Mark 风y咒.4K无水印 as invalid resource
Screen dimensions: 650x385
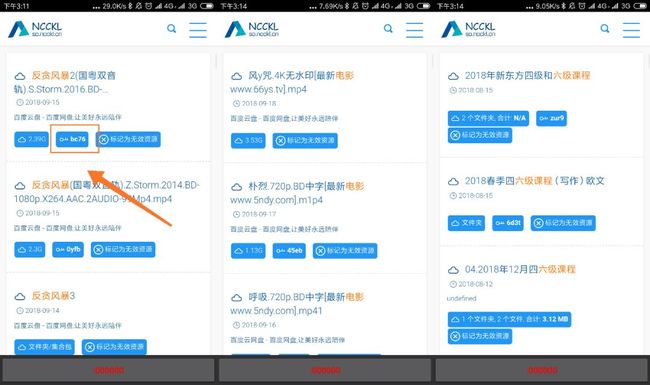coord(305,140)
